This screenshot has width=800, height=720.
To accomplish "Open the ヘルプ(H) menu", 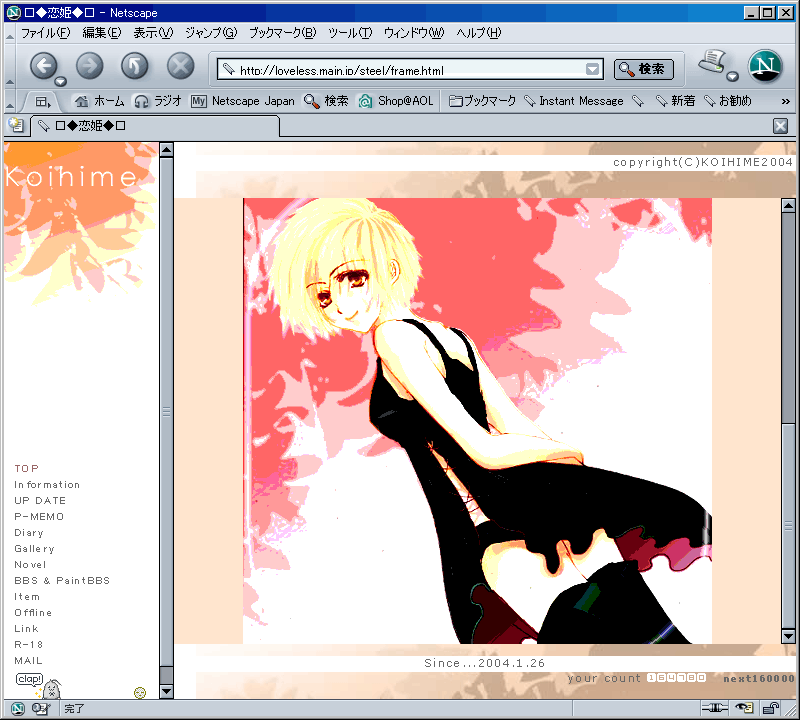I will pos(479,33).
